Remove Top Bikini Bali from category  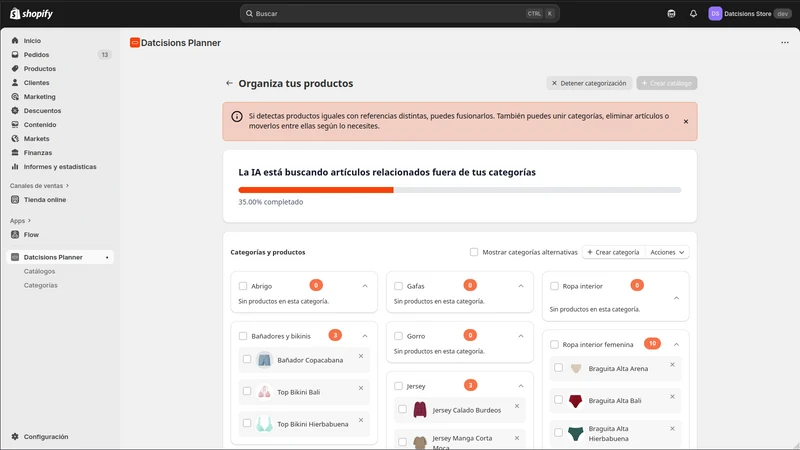(x=361, y=388)
